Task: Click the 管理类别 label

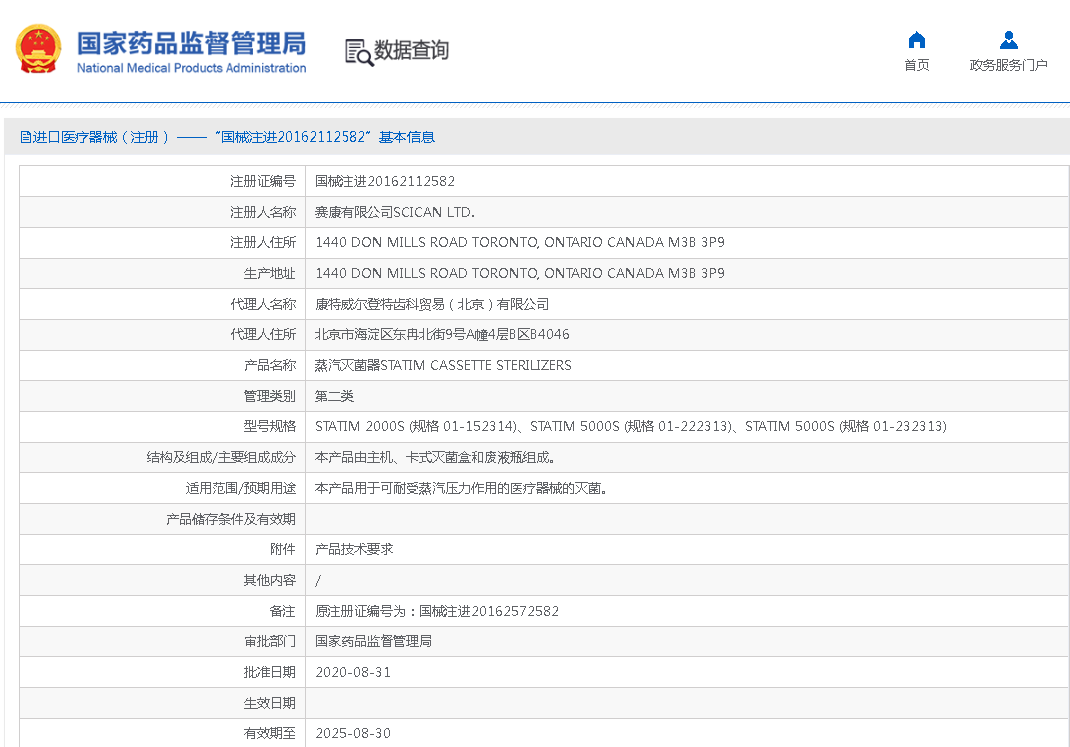Action: [270, 396]
